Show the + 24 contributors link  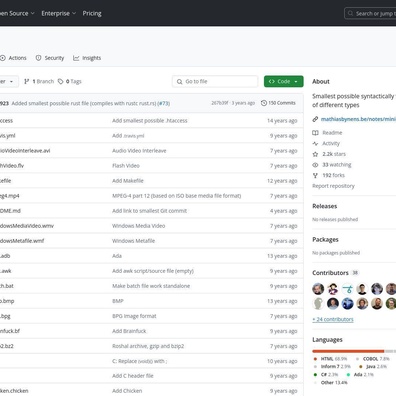333,319
